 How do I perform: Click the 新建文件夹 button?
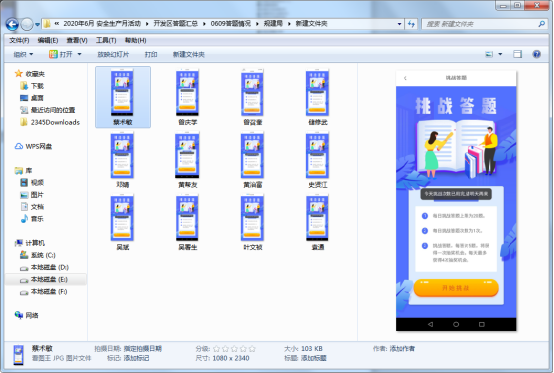point(188,54)
